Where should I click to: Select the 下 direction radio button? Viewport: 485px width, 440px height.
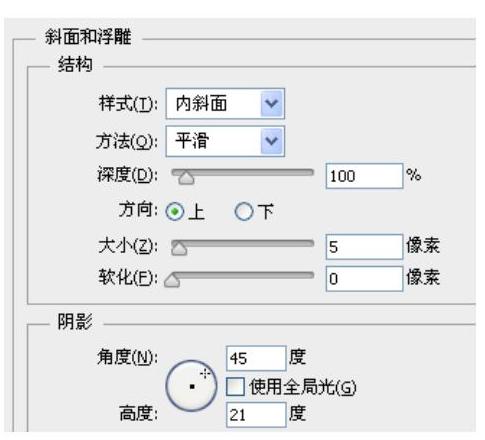pyautogui.click(x=244, y=212)
